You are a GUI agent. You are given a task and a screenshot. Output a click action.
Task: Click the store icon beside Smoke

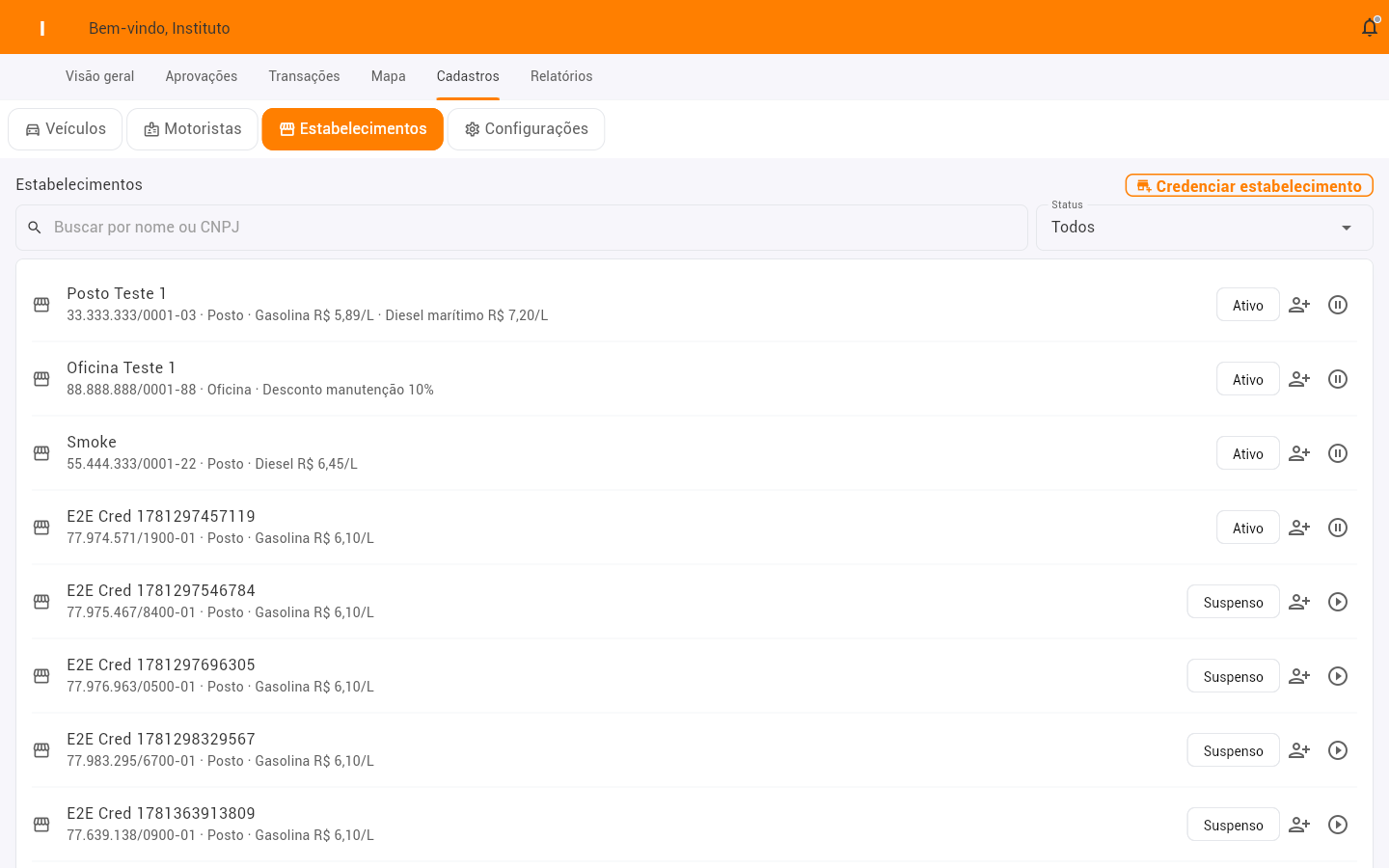coord(41,453)
